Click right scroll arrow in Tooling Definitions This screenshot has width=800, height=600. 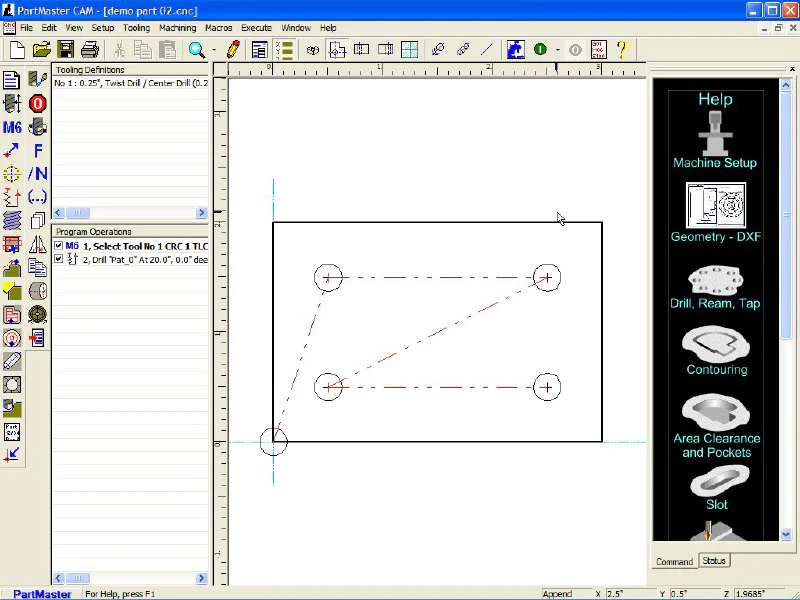202,212
